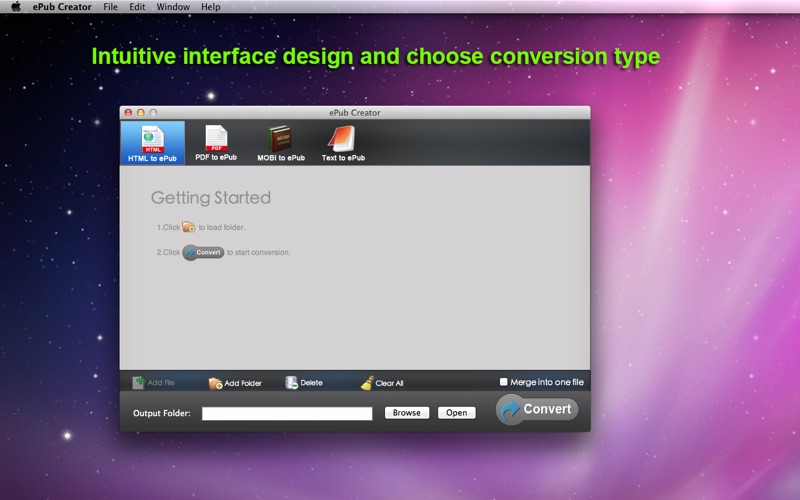
Task: Choose the MOBI to ePub book icon
Action: pyautogui.click(x=281, y=143)
